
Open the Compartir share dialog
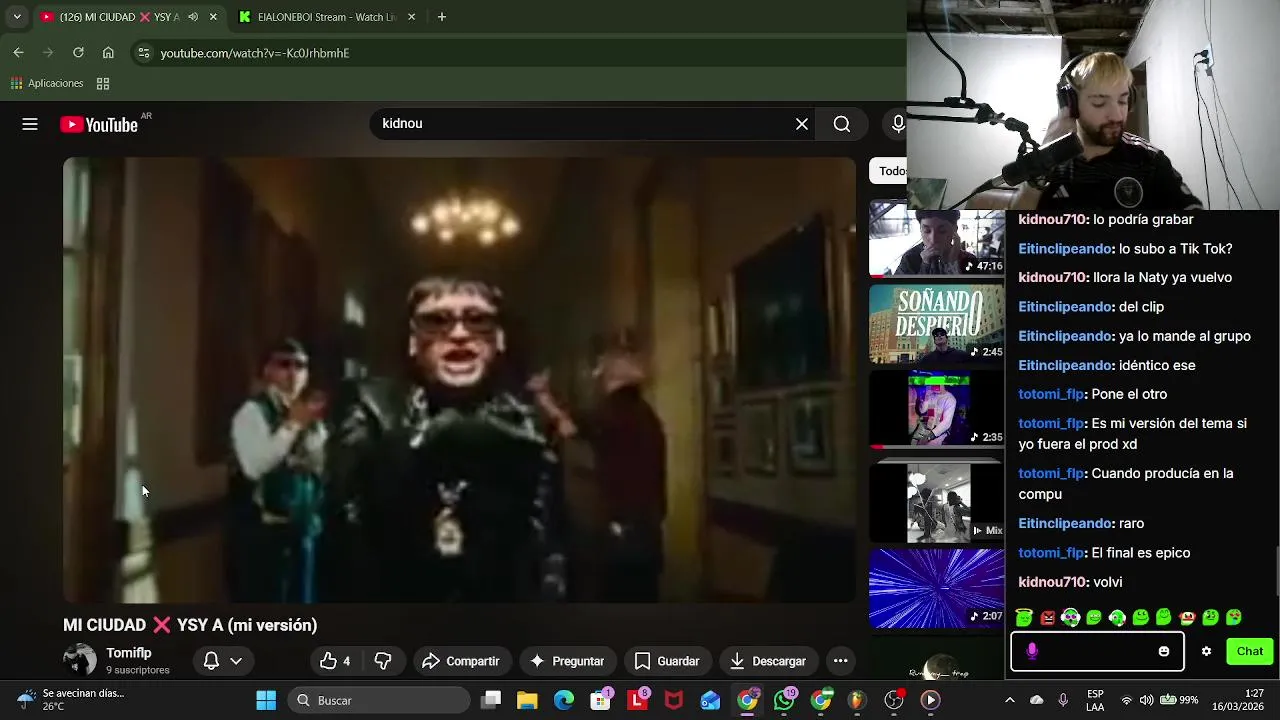(461, 661)
